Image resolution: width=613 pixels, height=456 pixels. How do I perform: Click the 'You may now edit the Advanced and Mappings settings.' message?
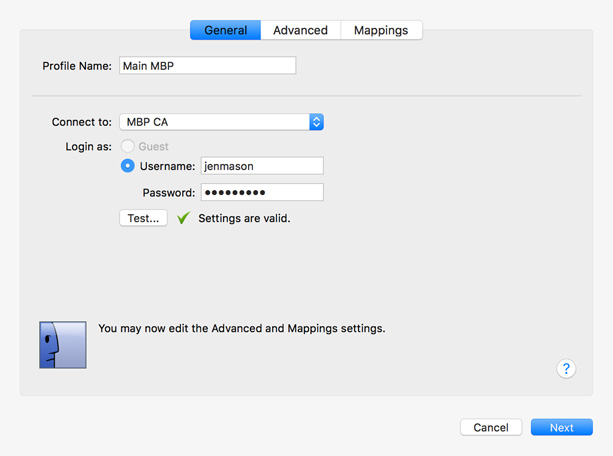[242, 329]
